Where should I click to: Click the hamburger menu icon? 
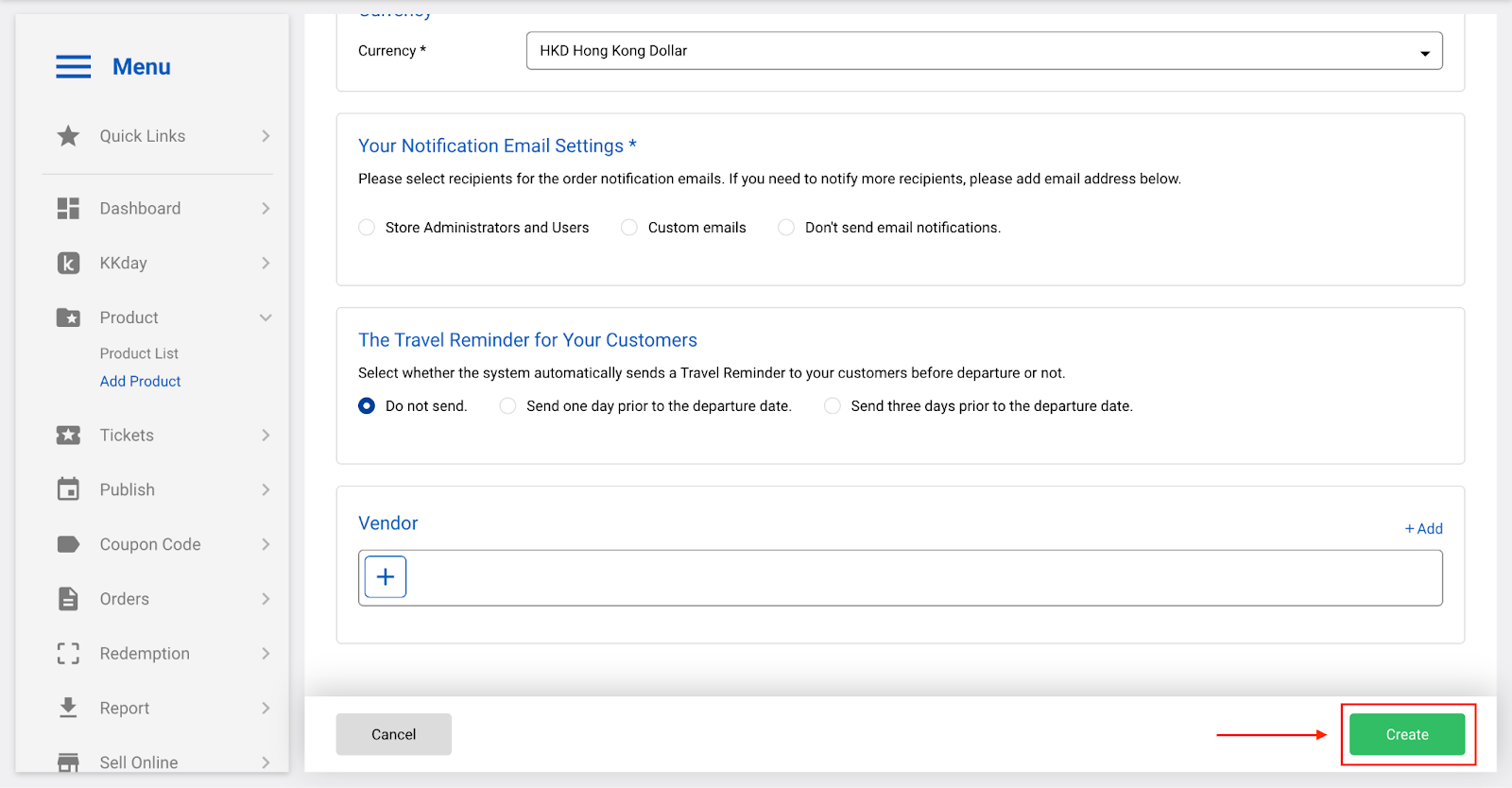tap(74, 67)
